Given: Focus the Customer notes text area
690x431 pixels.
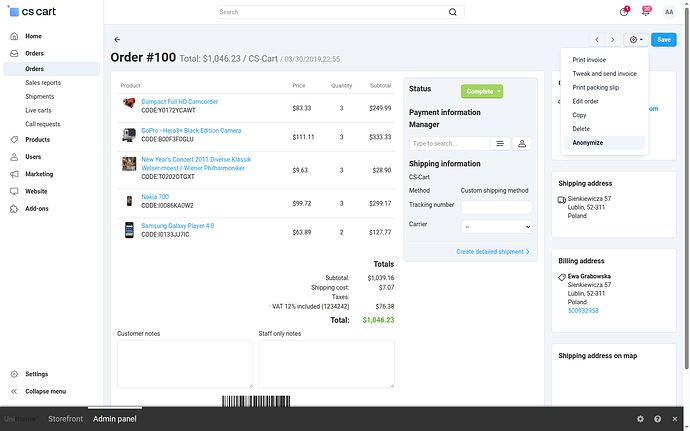Looking at the screenshot, I should [x=185, y=364].
